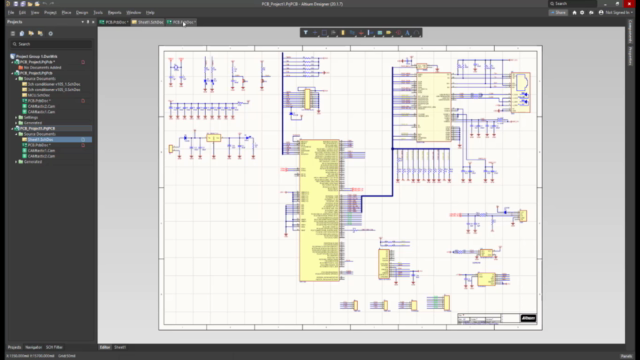
Task: Select the filter tool in the active bar
Action: tap(306, 33)
